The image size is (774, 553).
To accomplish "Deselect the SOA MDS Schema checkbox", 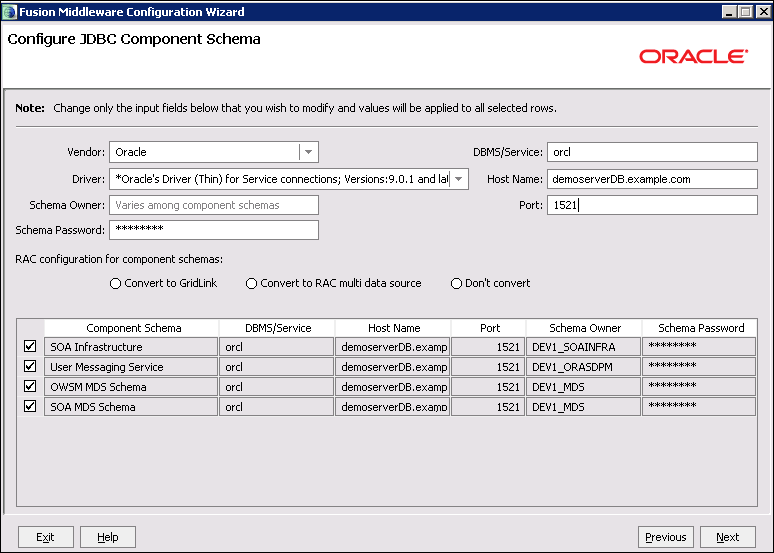I will pyautogui.click(x=30, y=407).
